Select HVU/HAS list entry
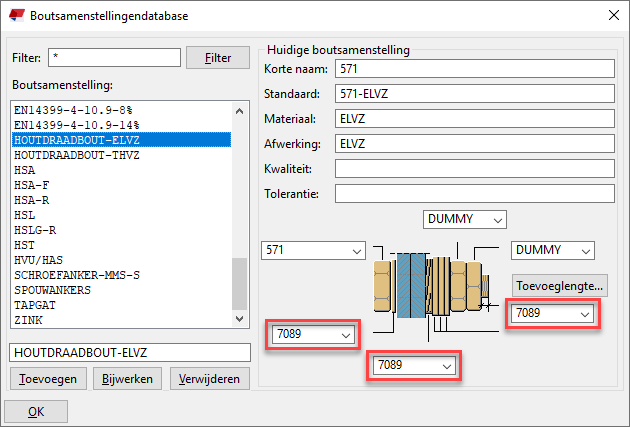 click(x=121, y=260)
